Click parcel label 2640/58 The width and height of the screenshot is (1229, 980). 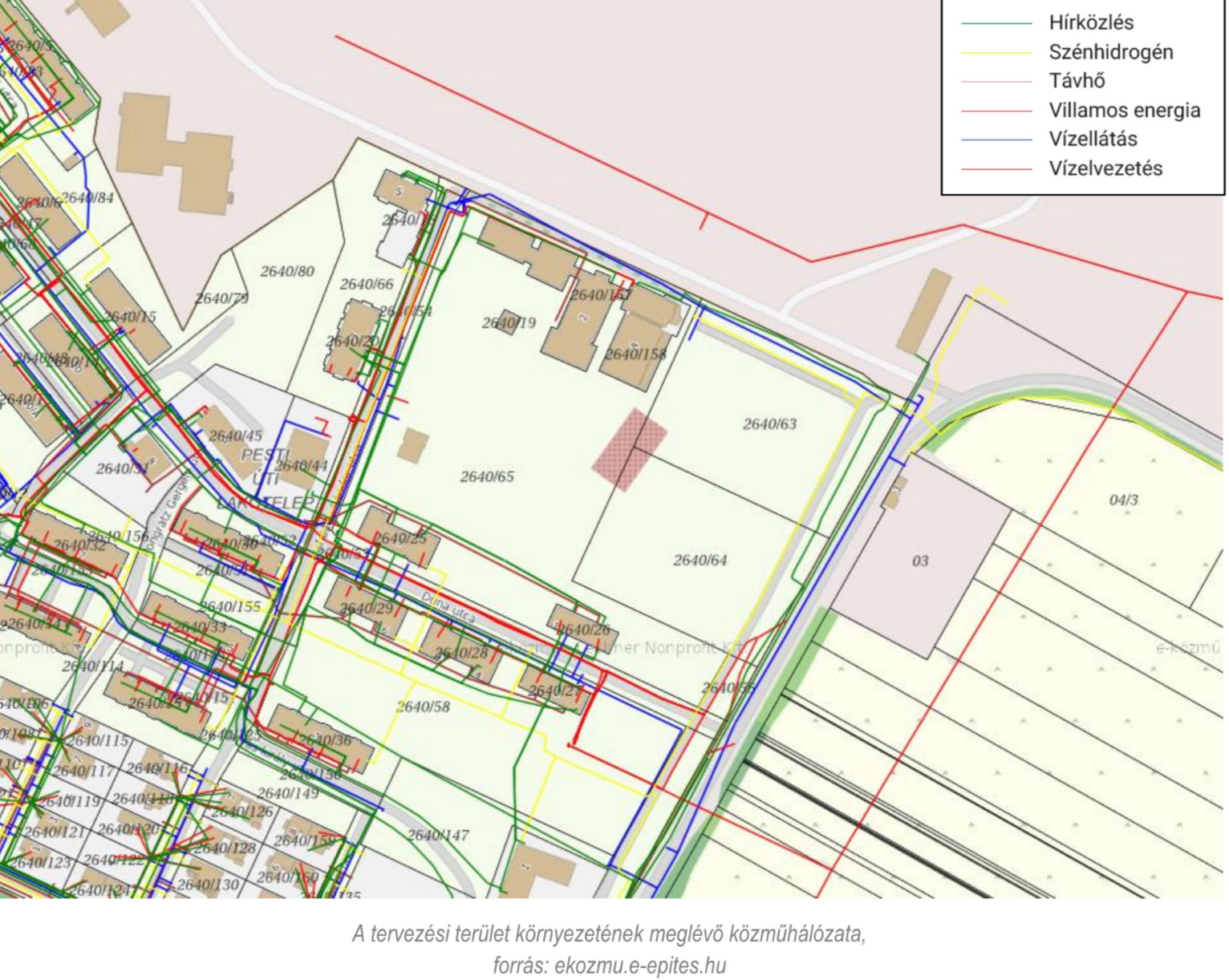tap(423, 707)
